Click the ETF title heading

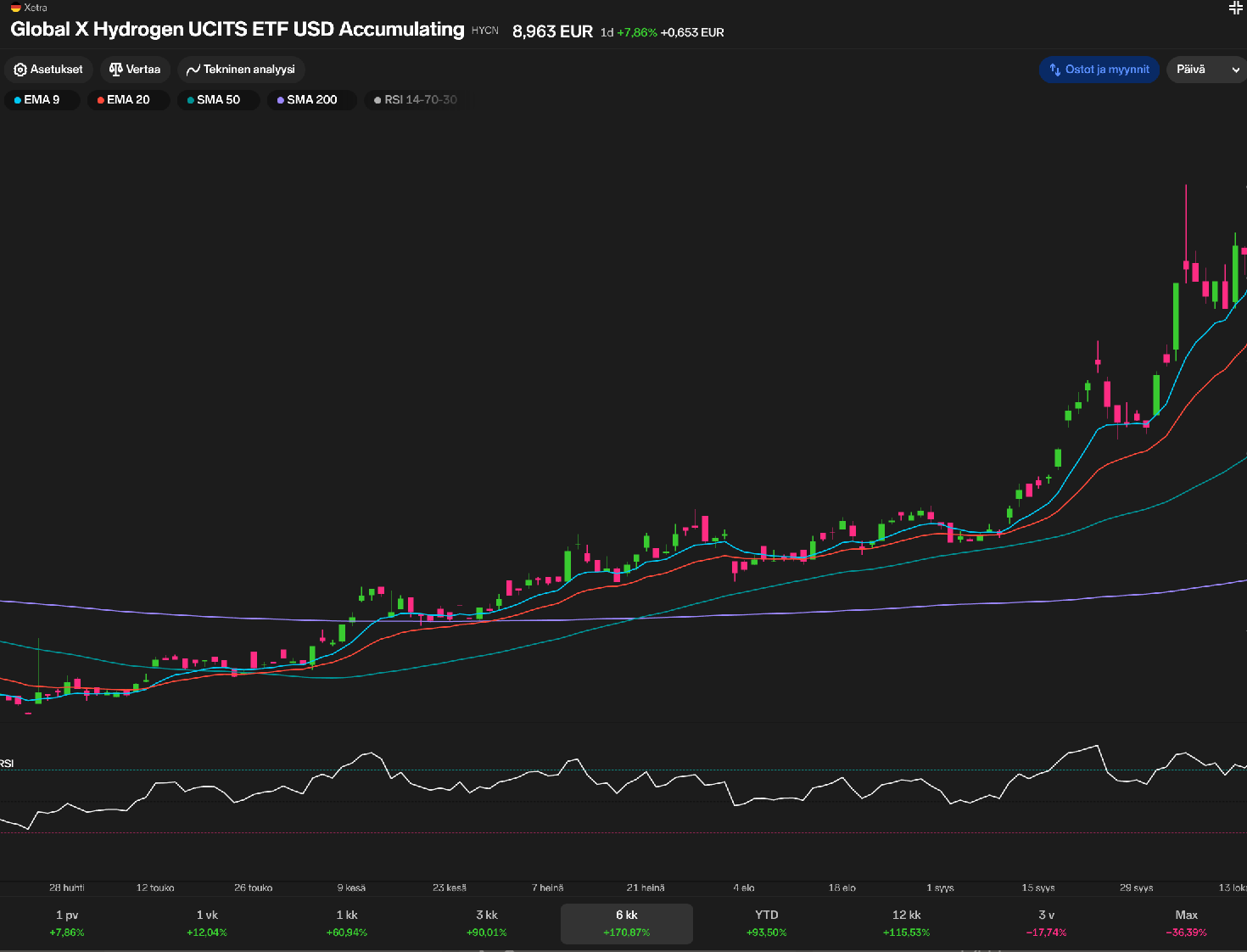[x=238, y=30]
